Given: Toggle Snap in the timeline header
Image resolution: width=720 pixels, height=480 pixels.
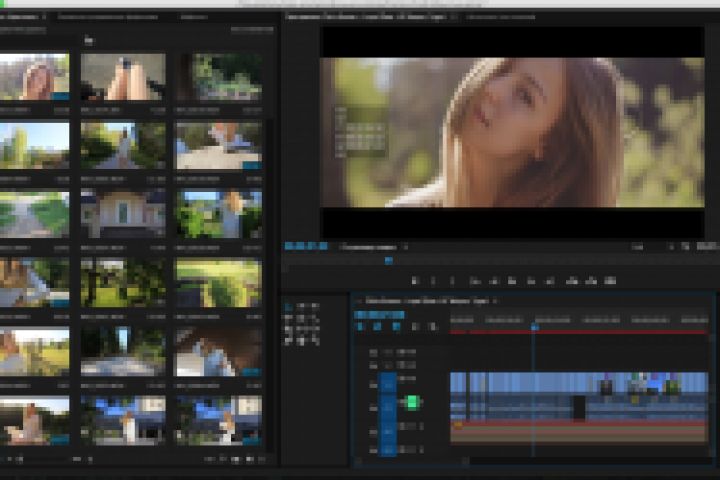Looking at the screenshot, I should pyautogui.click(x=377, y=327).
